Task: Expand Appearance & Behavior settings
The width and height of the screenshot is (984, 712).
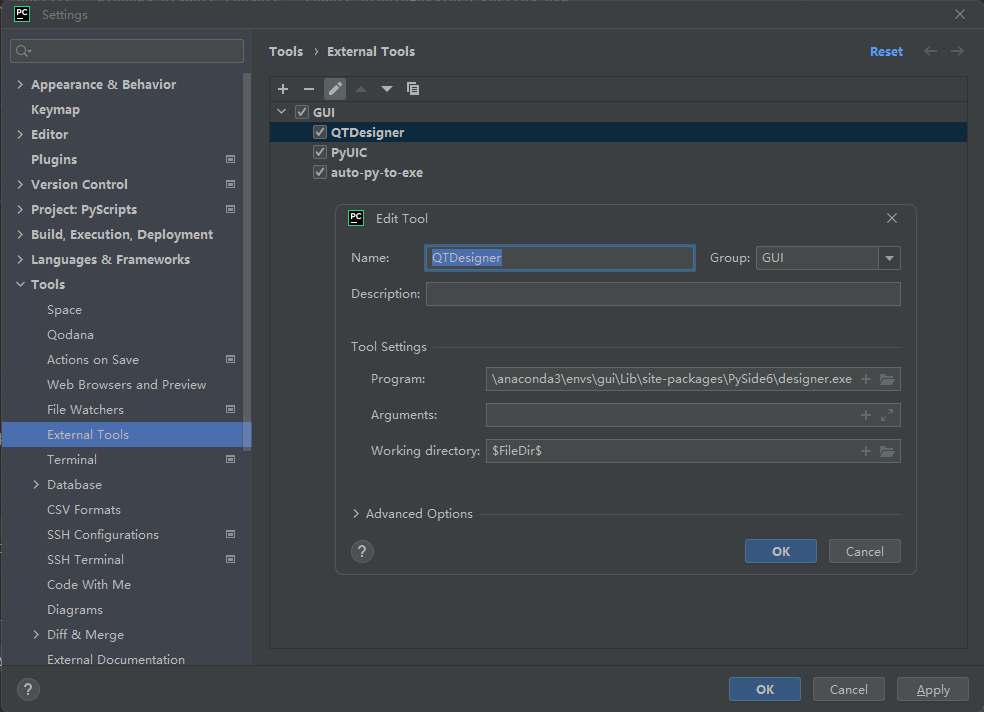Action: 20,84
